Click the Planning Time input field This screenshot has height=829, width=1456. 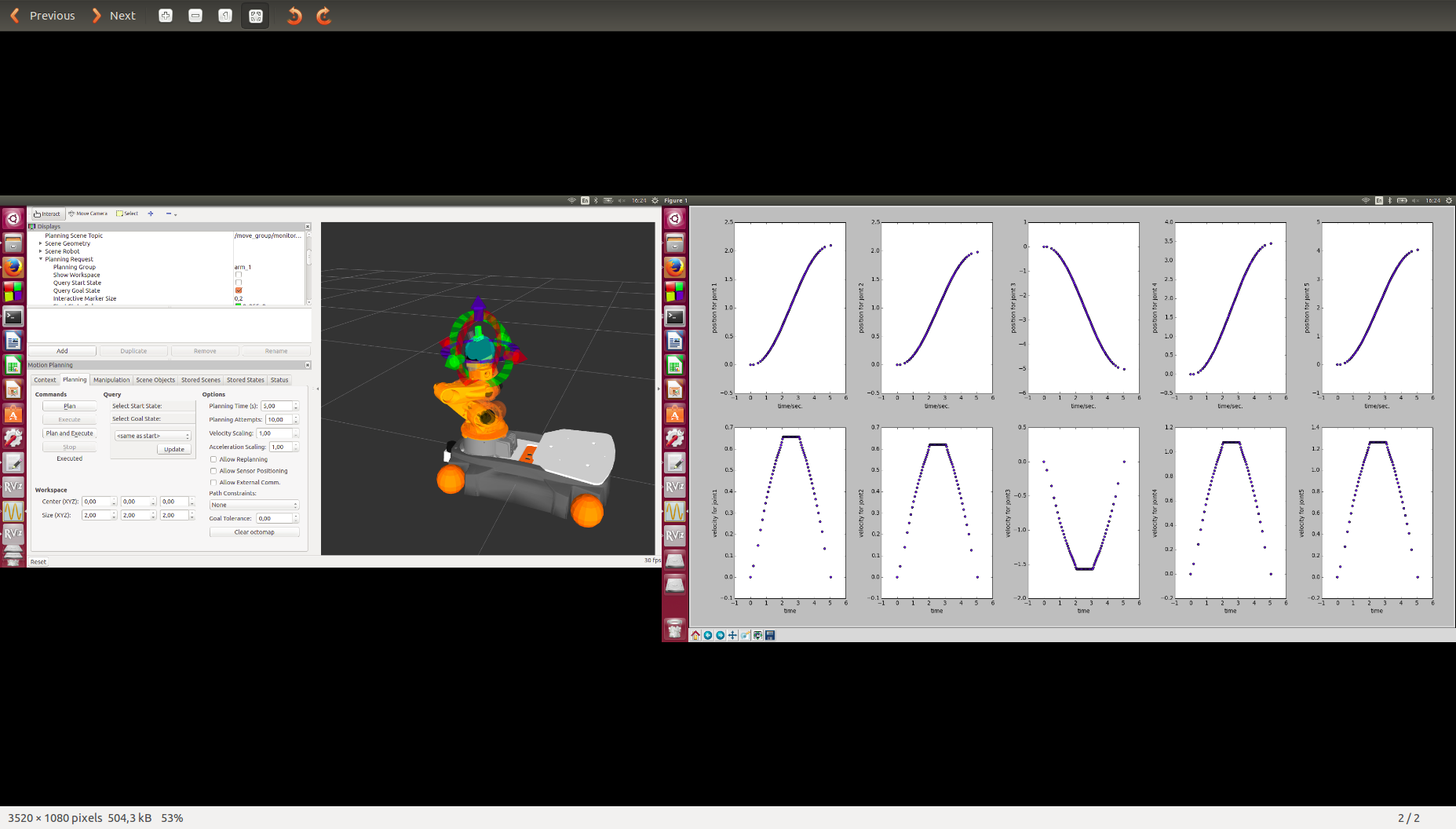coord(276,406)
